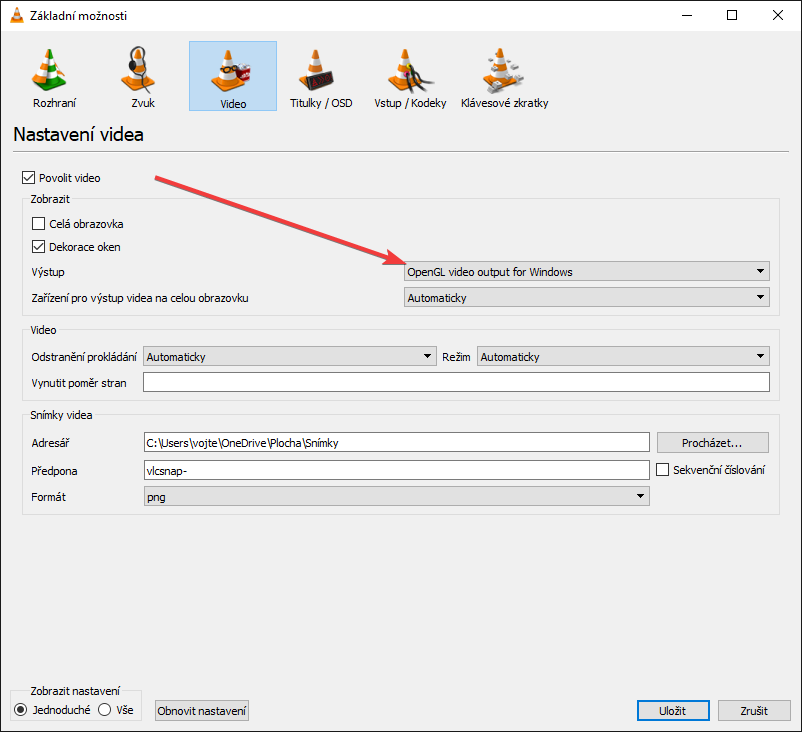Select the Vše radio button

(x=104, y=710)
